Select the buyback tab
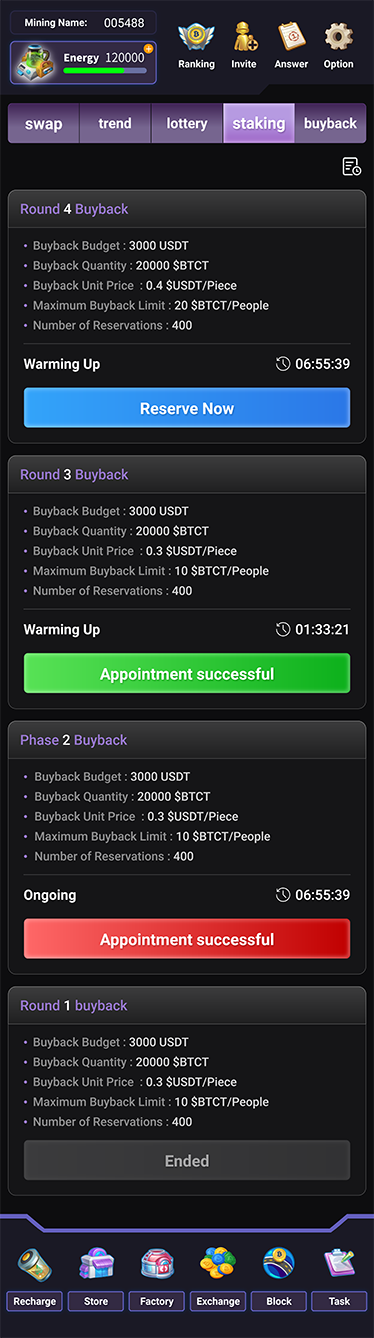This screenshot has width=374, height=1338. click(330, 124)
